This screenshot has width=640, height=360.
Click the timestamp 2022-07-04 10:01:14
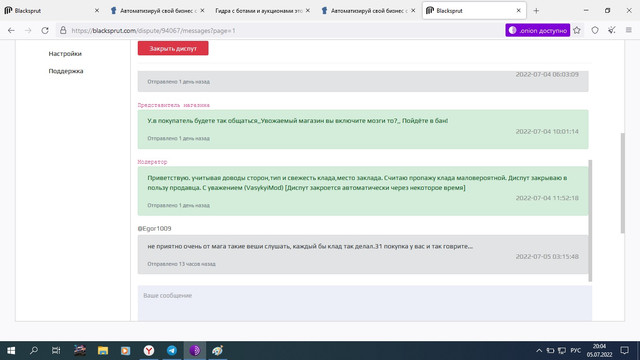[x=547, y=131]
